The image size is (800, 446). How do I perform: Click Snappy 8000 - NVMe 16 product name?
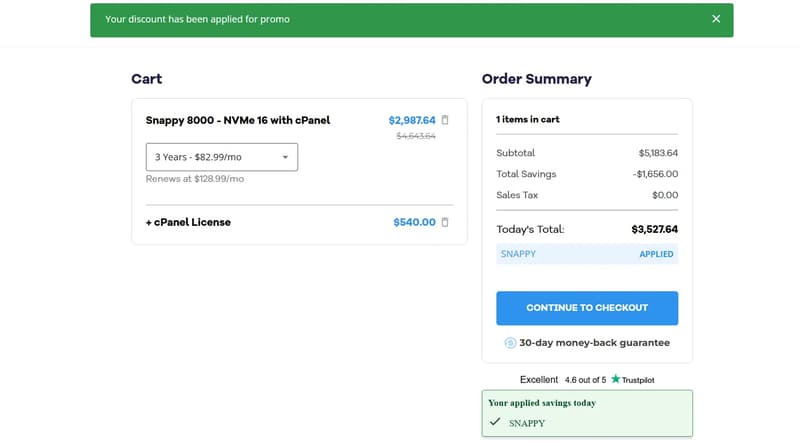coord(238,120)
